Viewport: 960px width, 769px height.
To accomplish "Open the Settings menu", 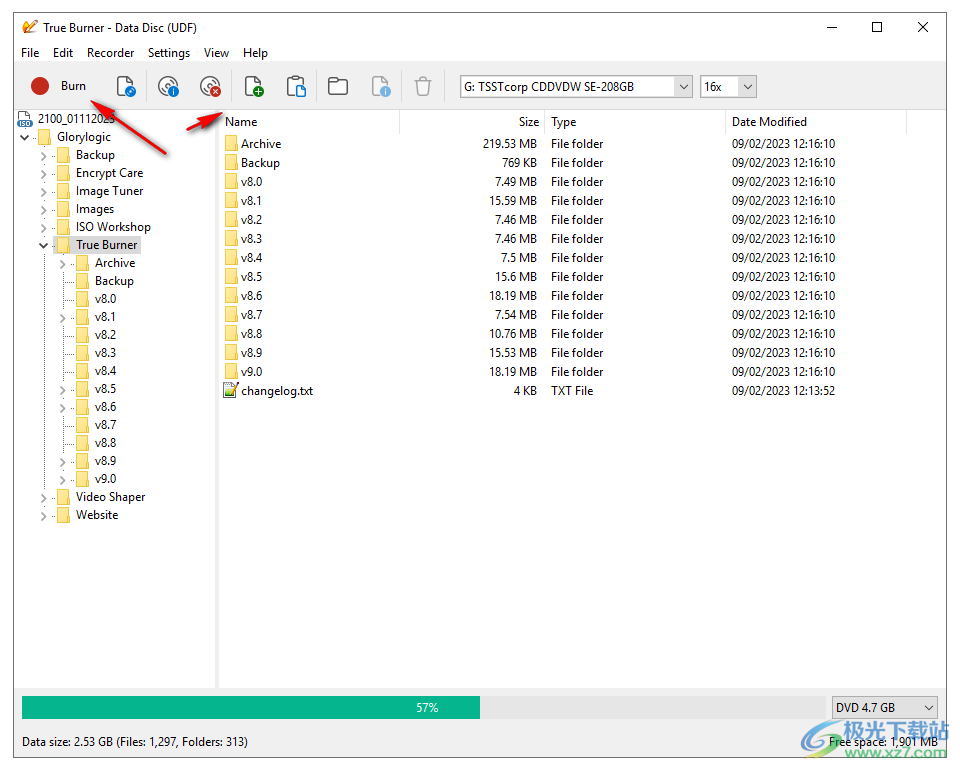I will tap(168, 53).
